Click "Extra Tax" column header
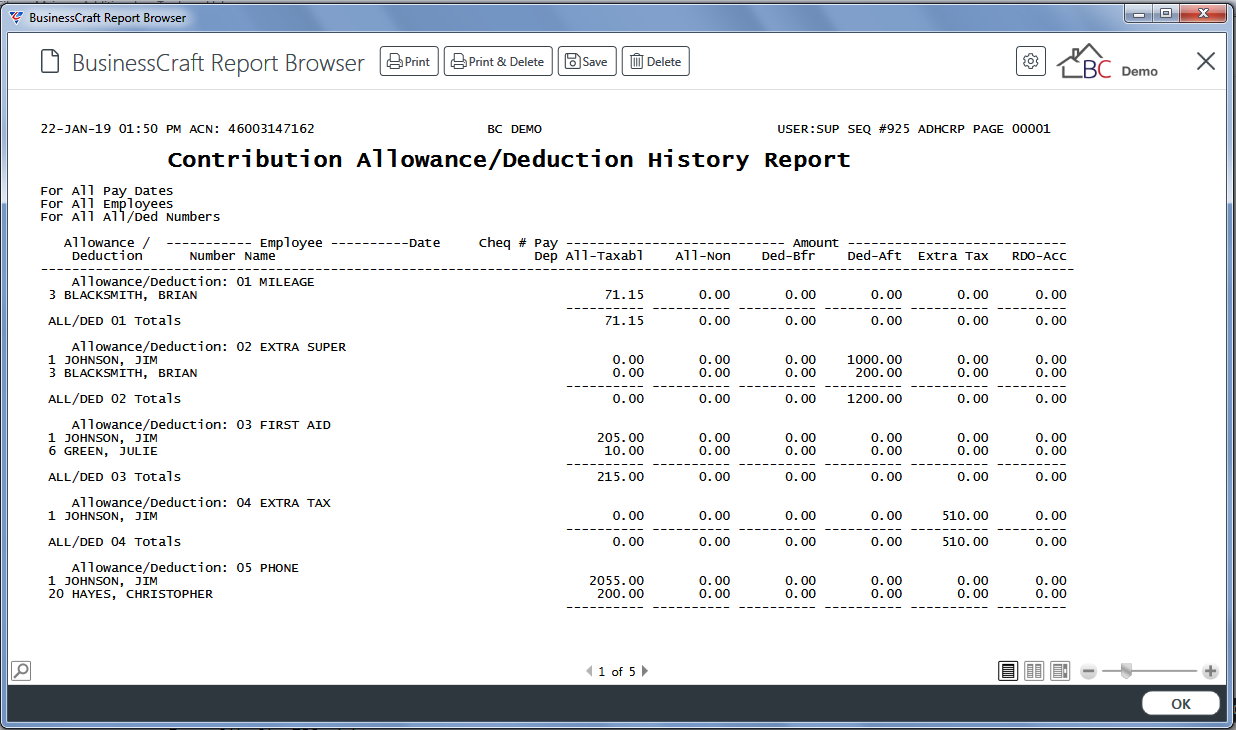The image size is (1236, 730). coord(953,256)
